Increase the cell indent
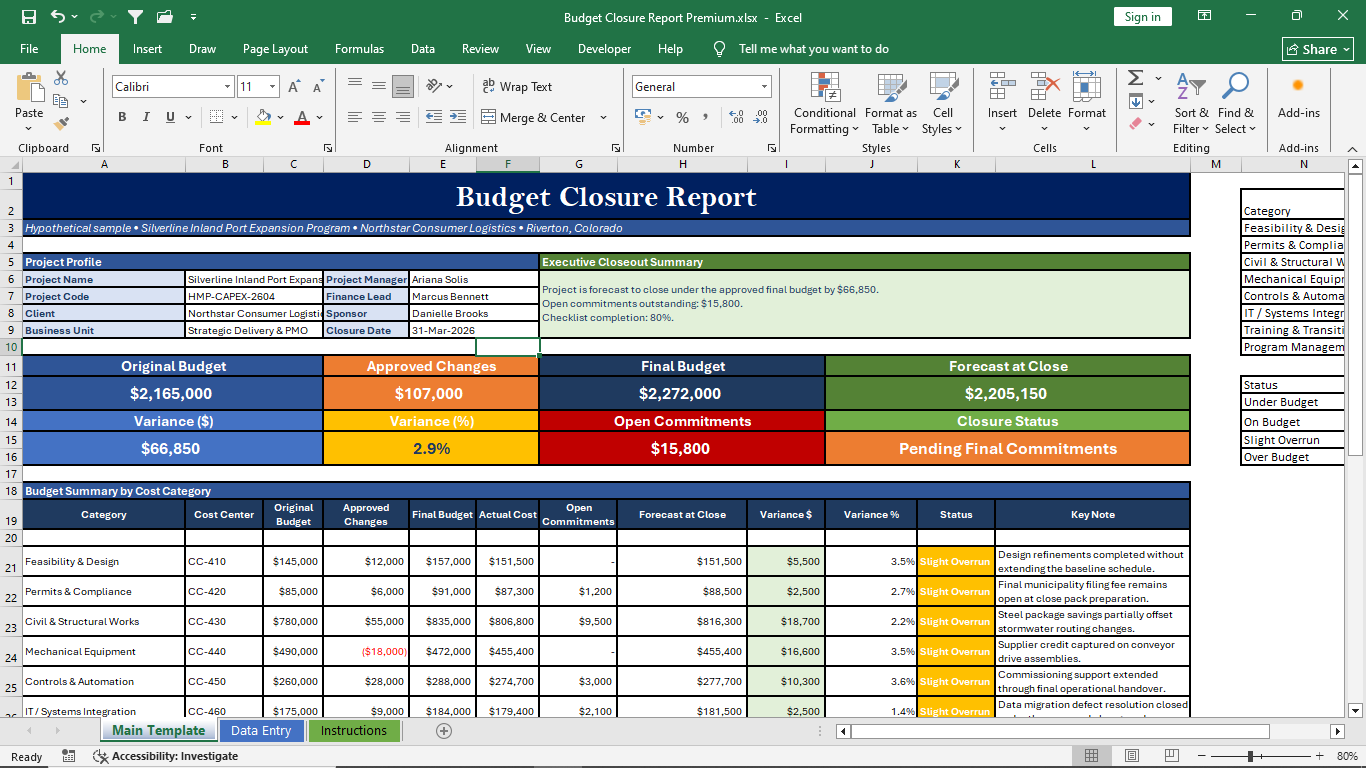 [x=460, y=117]
